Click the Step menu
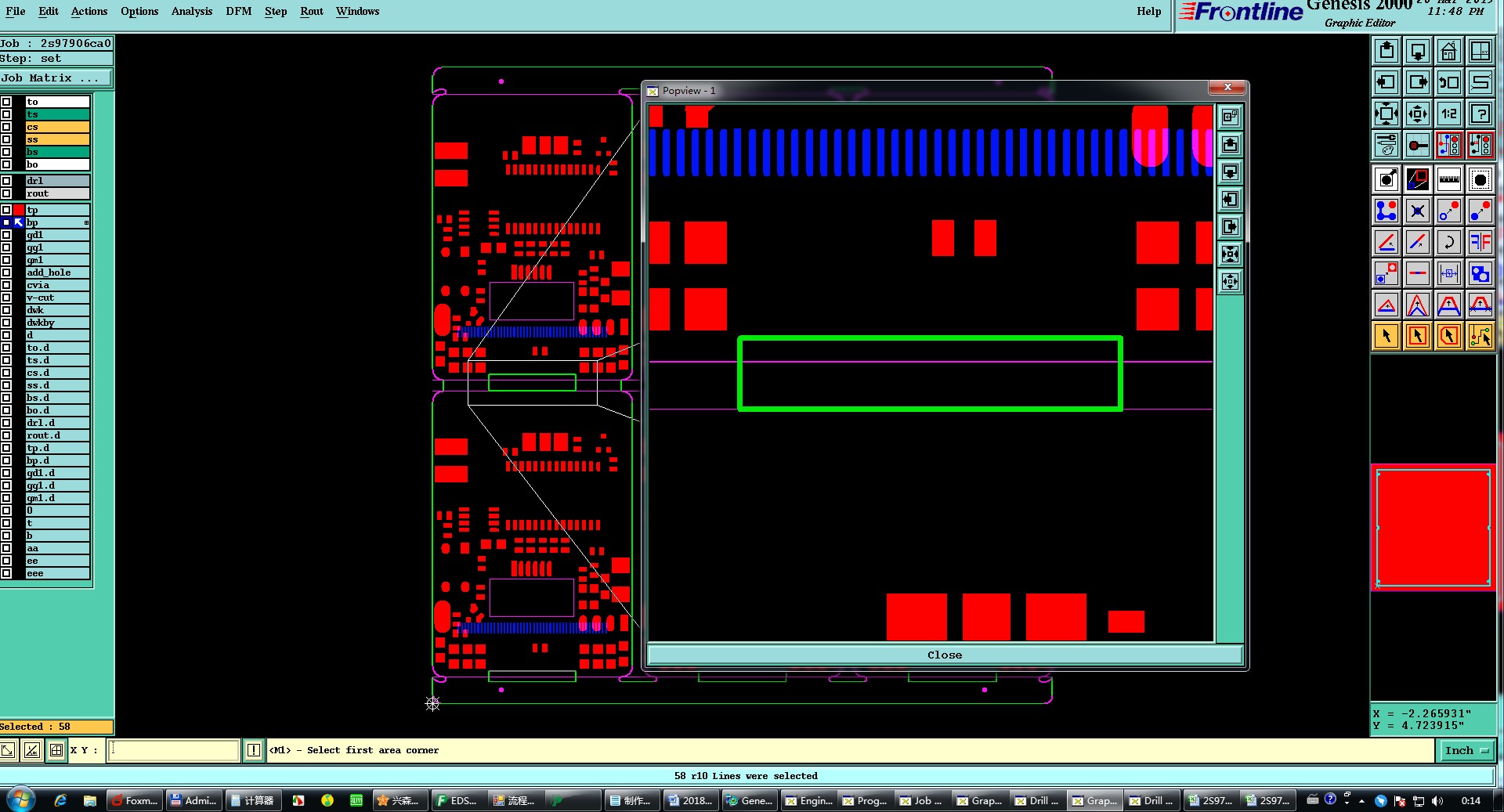This screenshot has height=812, width=1504. [x=276, y=11]
